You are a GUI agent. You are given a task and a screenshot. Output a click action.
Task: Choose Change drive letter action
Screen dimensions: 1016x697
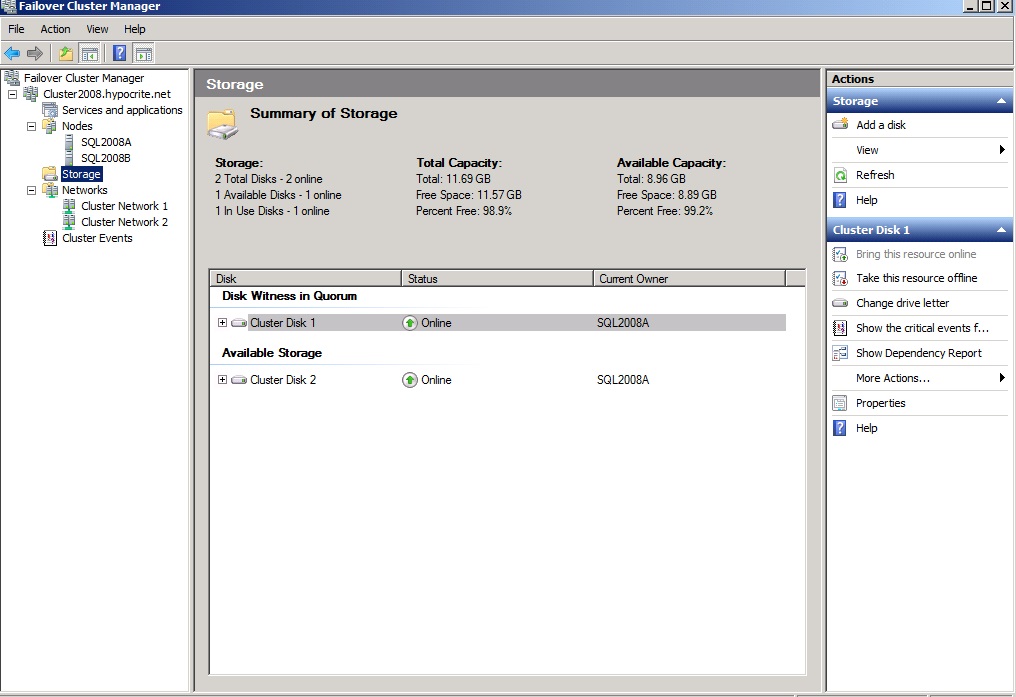click(x=902, y=303)
